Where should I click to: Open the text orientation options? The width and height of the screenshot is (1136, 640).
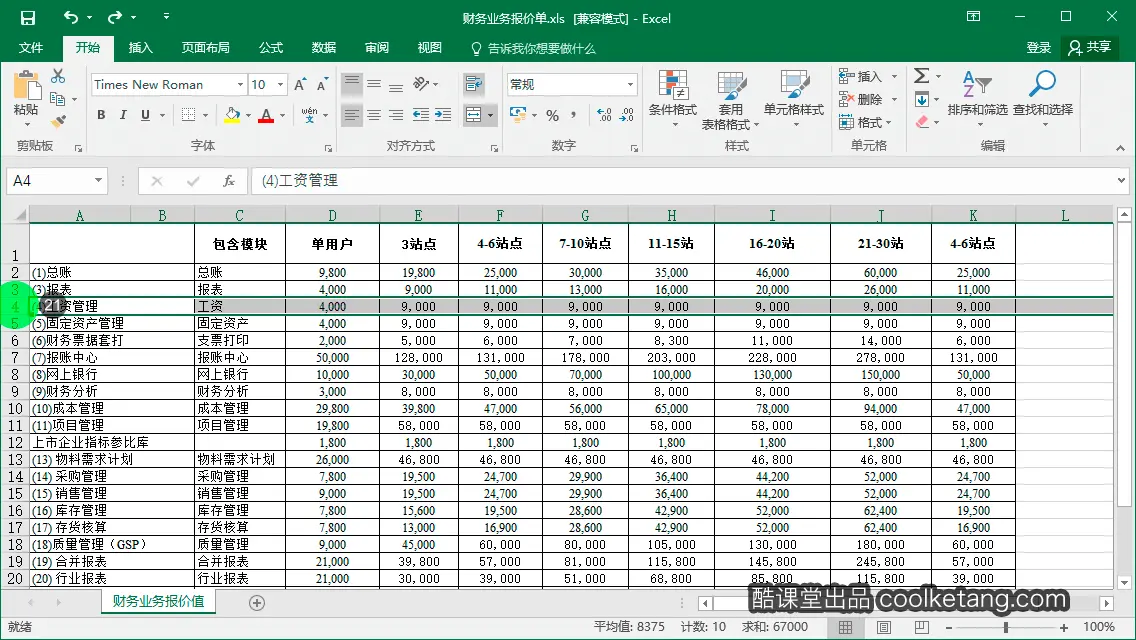point(425,84)
